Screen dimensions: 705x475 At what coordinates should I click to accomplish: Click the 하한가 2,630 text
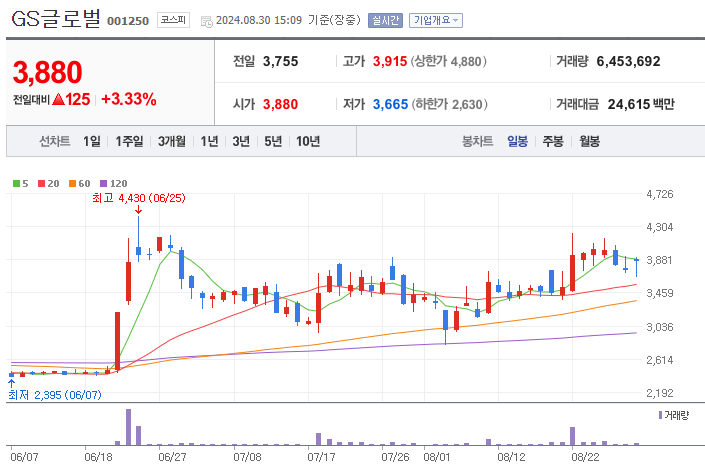point(450,104)
